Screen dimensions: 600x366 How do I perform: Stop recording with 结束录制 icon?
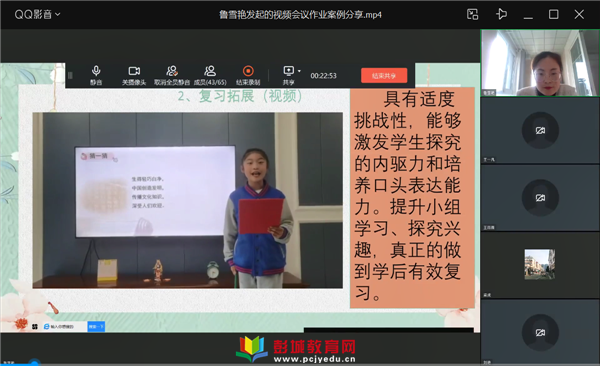click(248, 75)
